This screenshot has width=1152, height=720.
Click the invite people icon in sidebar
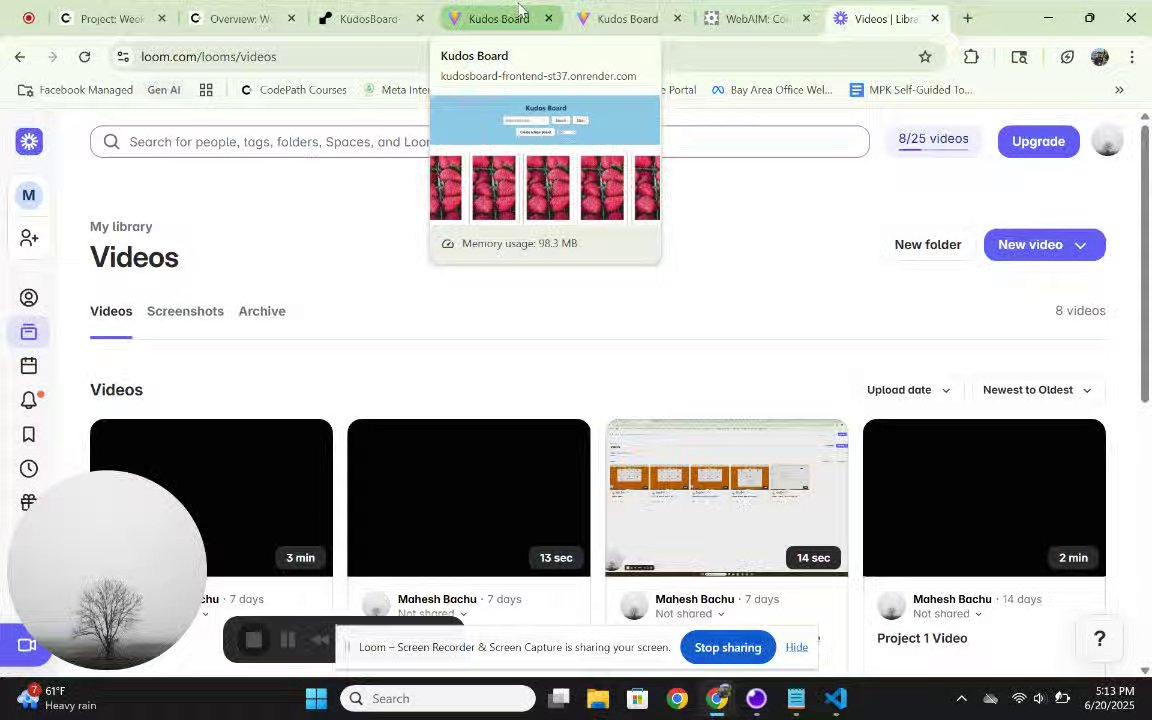click(x=29, y=238)
